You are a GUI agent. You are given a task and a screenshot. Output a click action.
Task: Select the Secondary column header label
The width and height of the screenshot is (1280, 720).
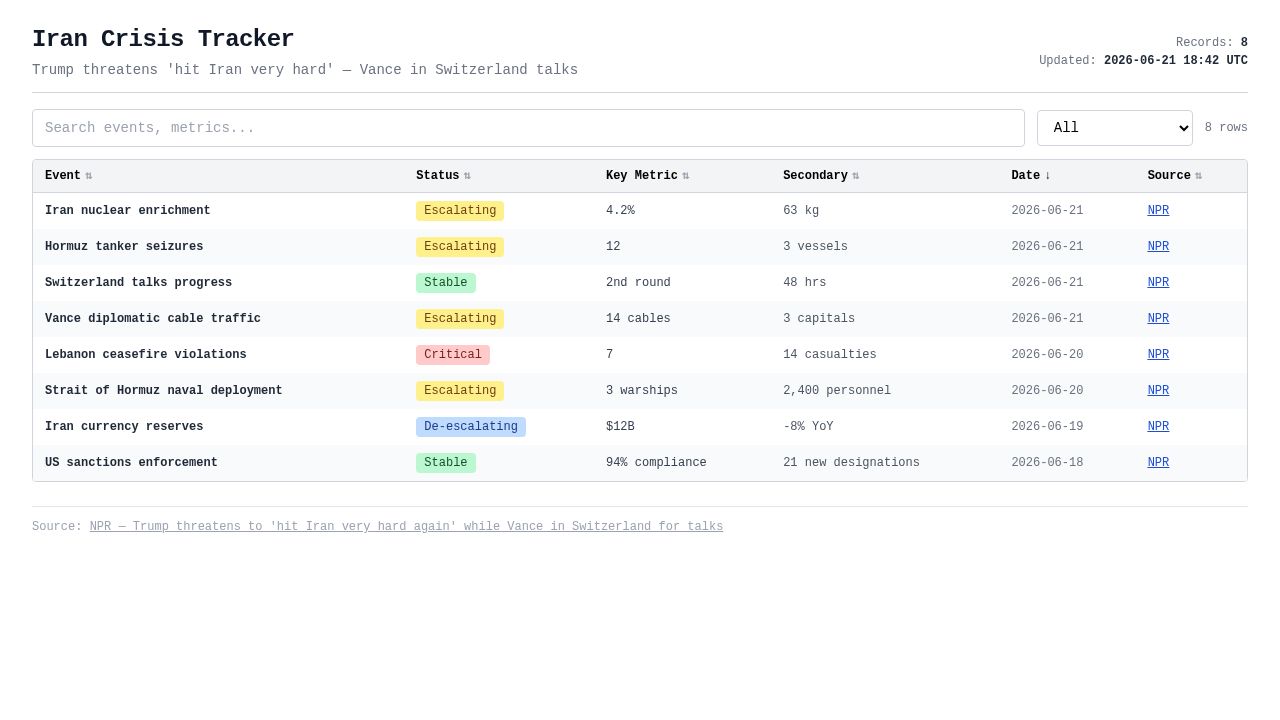pyautogui.click(x=815, y=176)
